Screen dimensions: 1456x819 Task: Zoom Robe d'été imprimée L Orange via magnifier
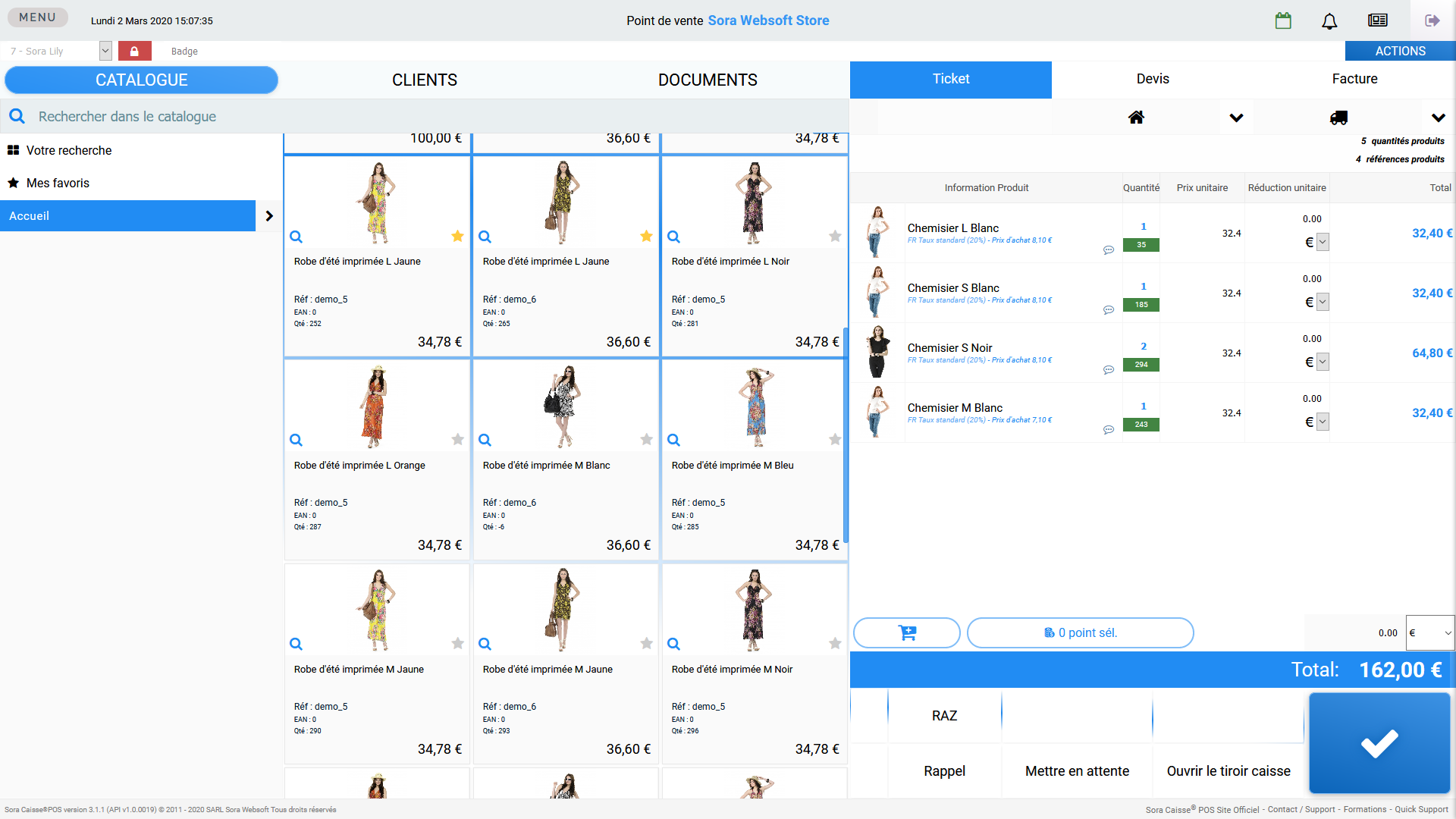coord(297,440)
